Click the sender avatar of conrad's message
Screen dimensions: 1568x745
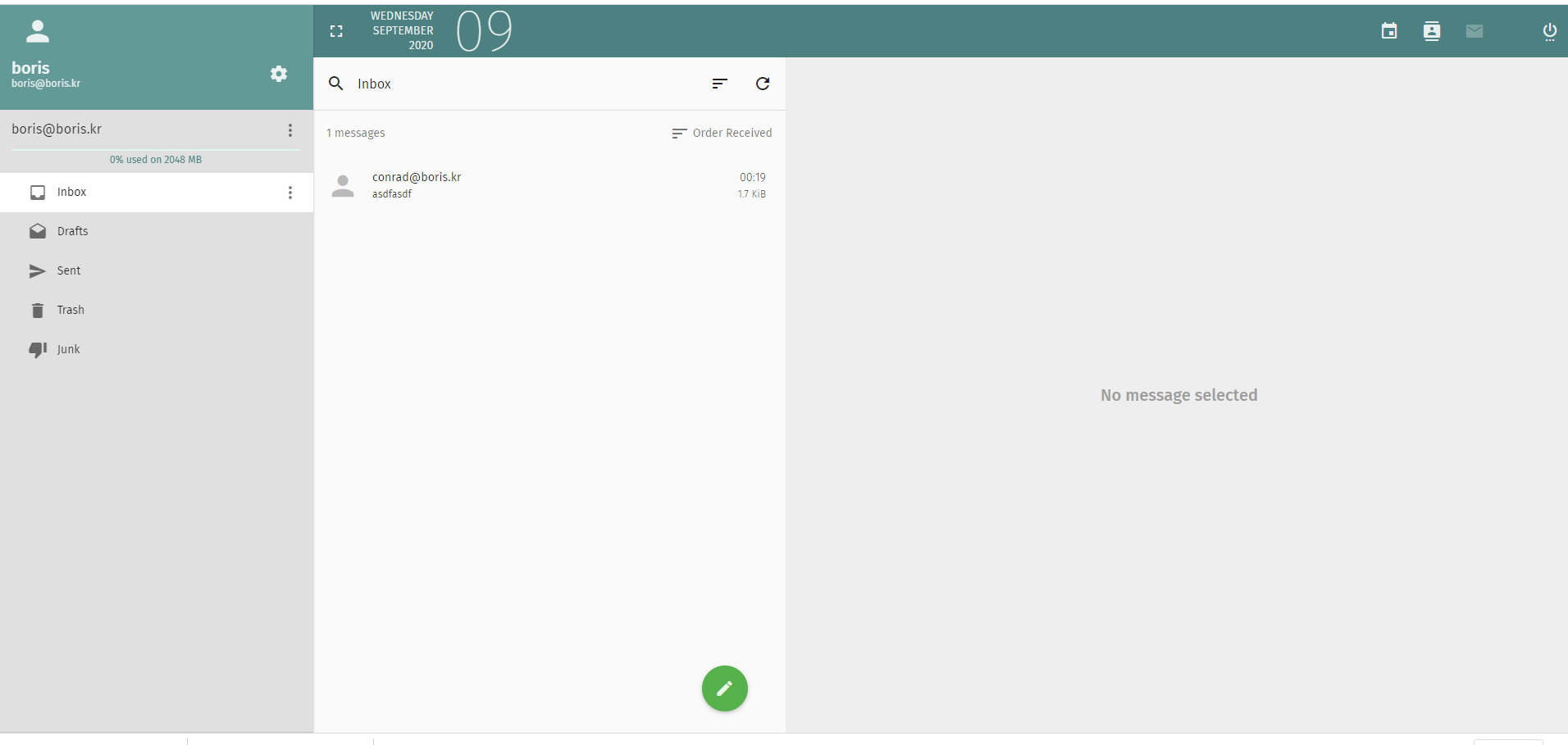pos(343,186)
